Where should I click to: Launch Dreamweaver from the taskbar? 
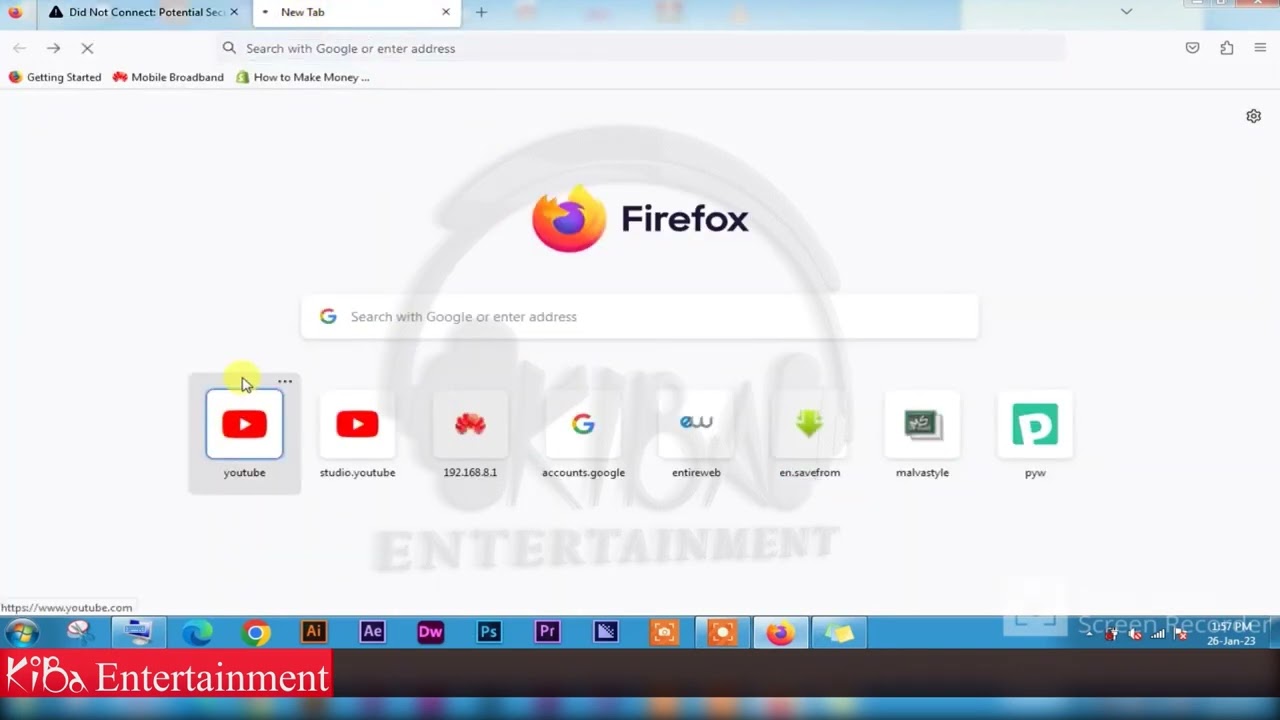pyautogui.click(x=430, y=632)
